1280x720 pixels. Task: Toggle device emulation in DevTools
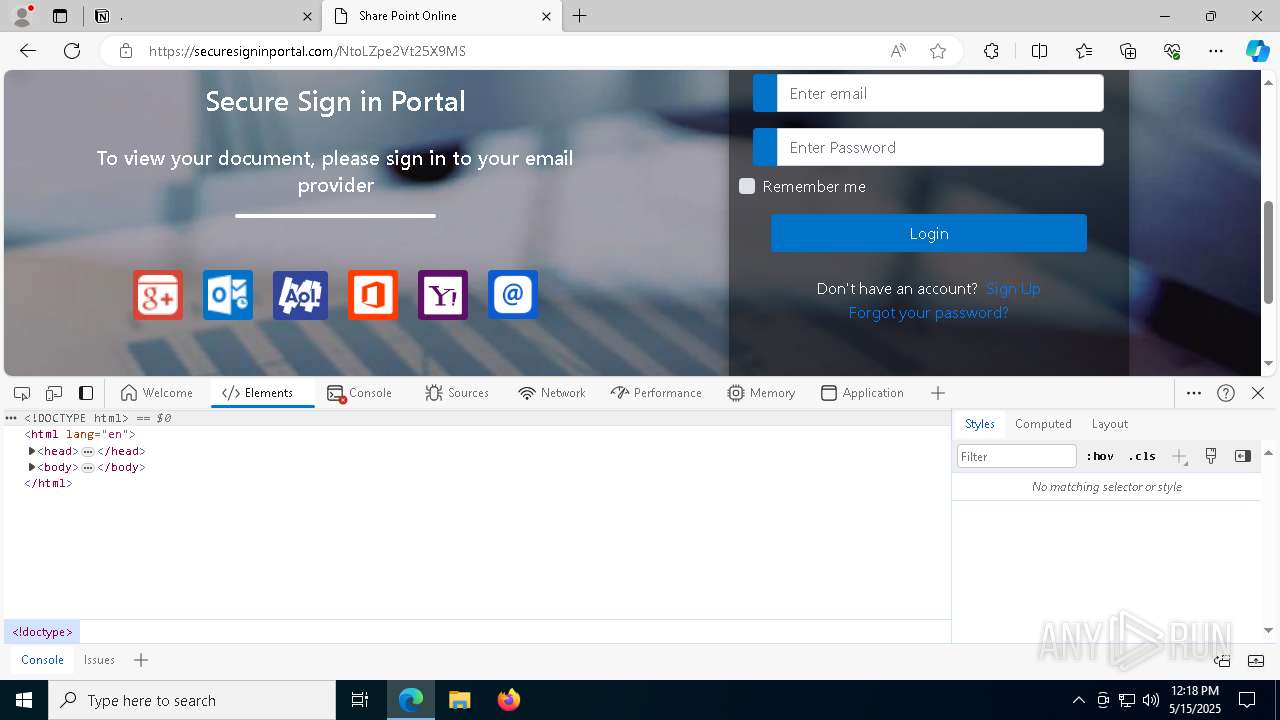[54, 393]
